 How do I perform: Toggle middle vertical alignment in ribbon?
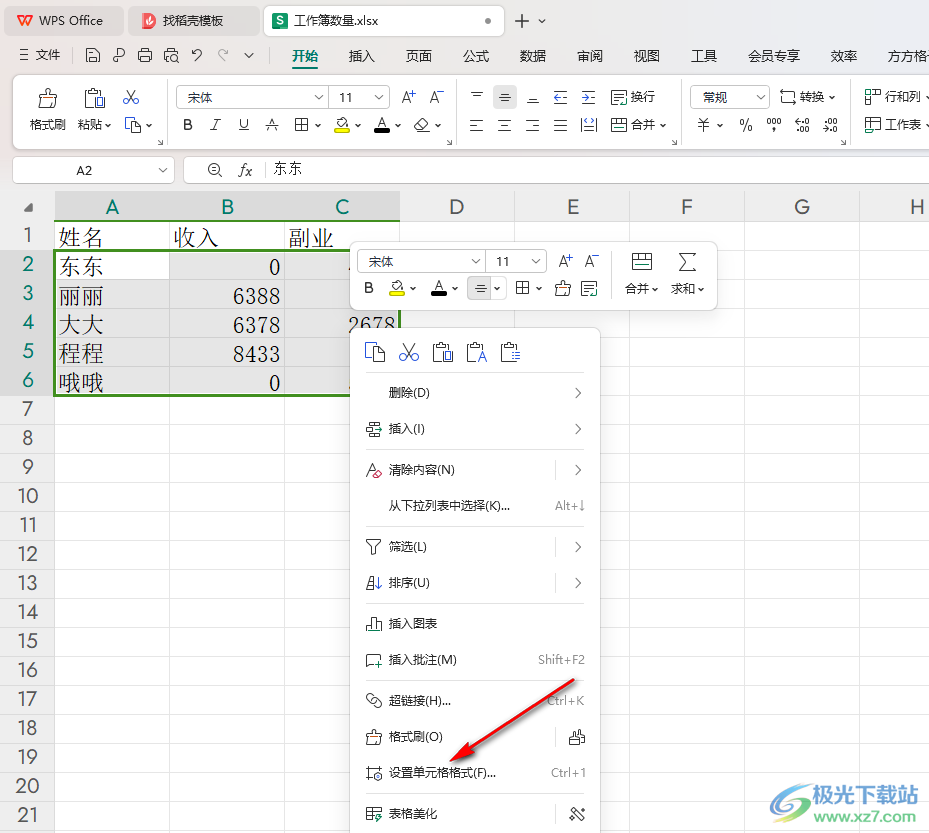pyautogui.click(x=505, y=97)
